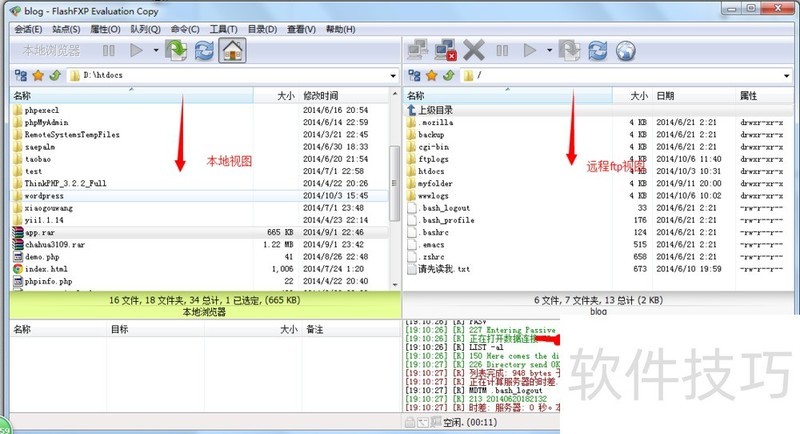Select the .bash_profile remote file
This screenshot has width=800, height=434.
[448, 220]
